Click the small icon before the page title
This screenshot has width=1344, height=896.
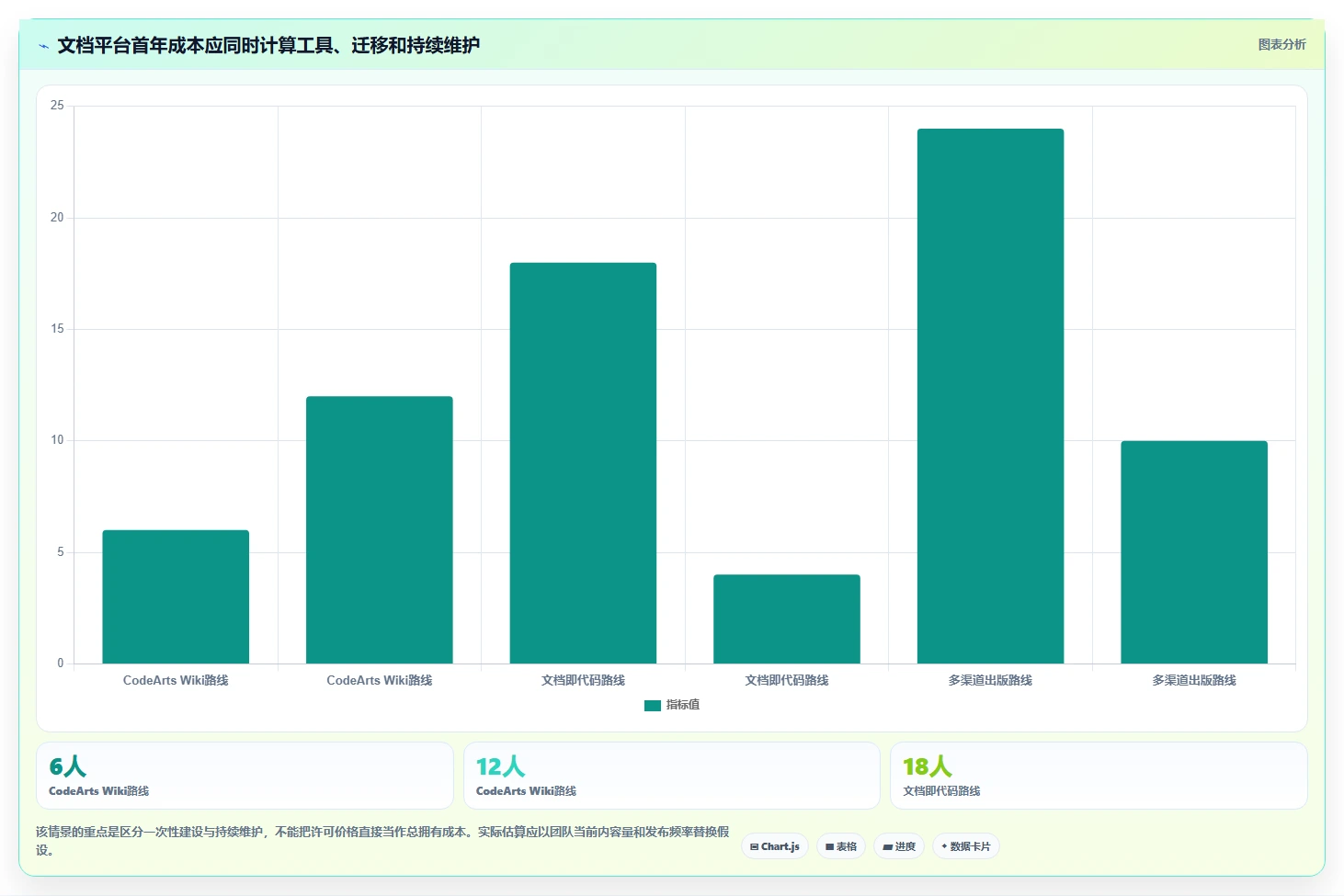point(43,46)
